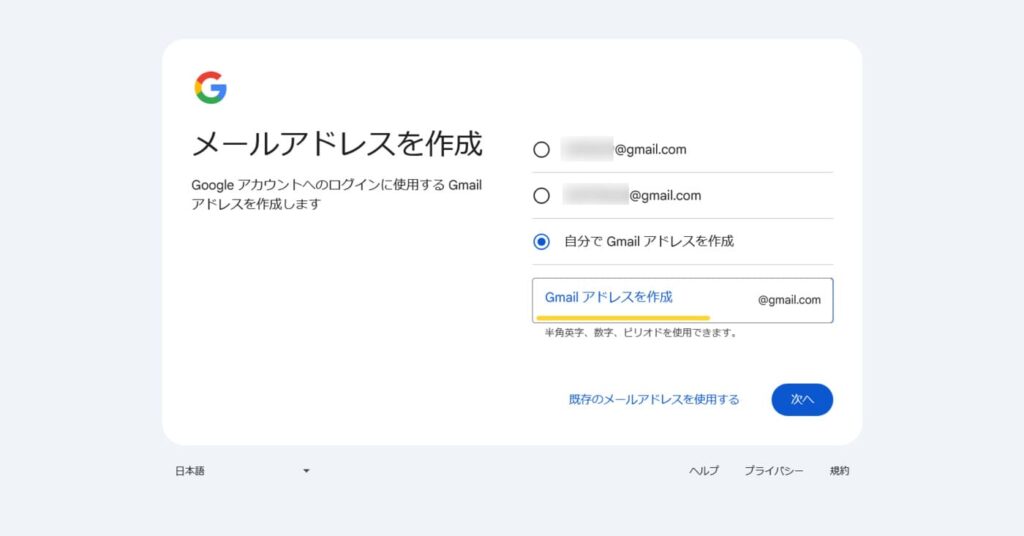Select the first suggested @gmail.com address radio
The height and width of the screenshot is (536, 1024).
[x=541, y=150]
